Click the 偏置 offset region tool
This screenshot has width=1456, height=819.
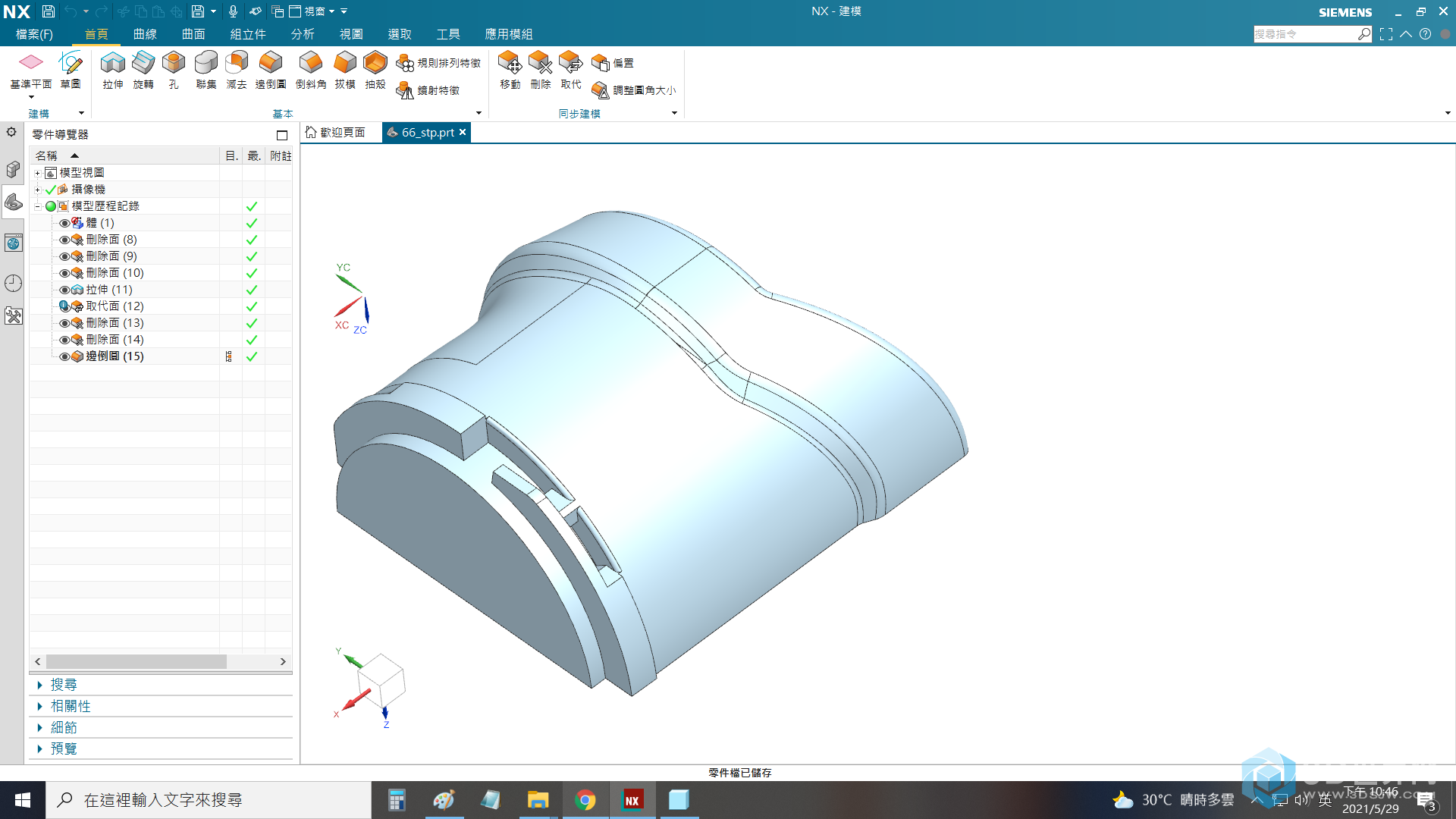click(613, 63)
